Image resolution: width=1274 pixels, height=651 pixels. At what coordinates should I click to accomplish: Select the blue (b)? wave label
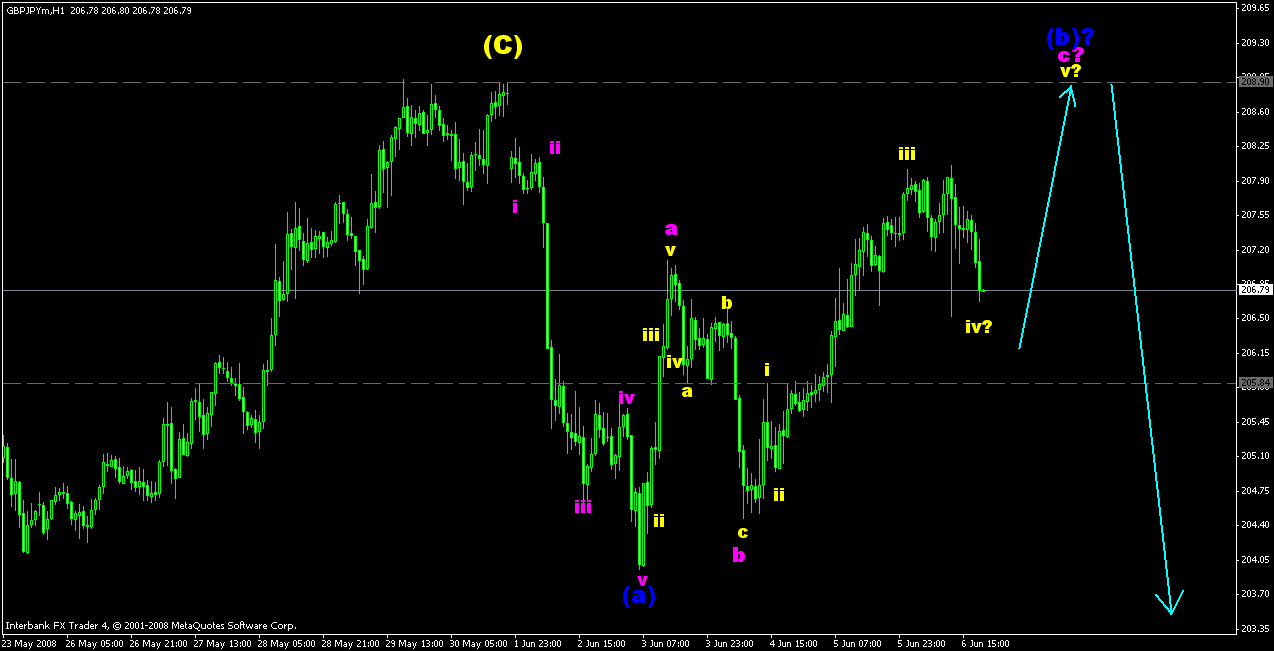coord(1070,38)
